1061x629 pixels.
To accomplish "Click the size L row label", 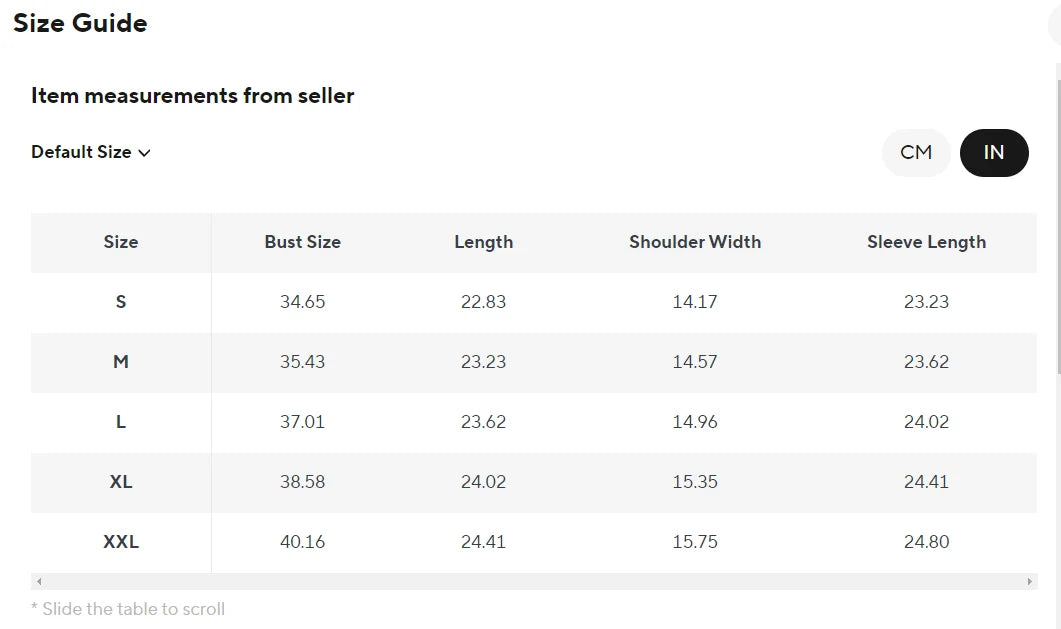I will tap(121, 422).
